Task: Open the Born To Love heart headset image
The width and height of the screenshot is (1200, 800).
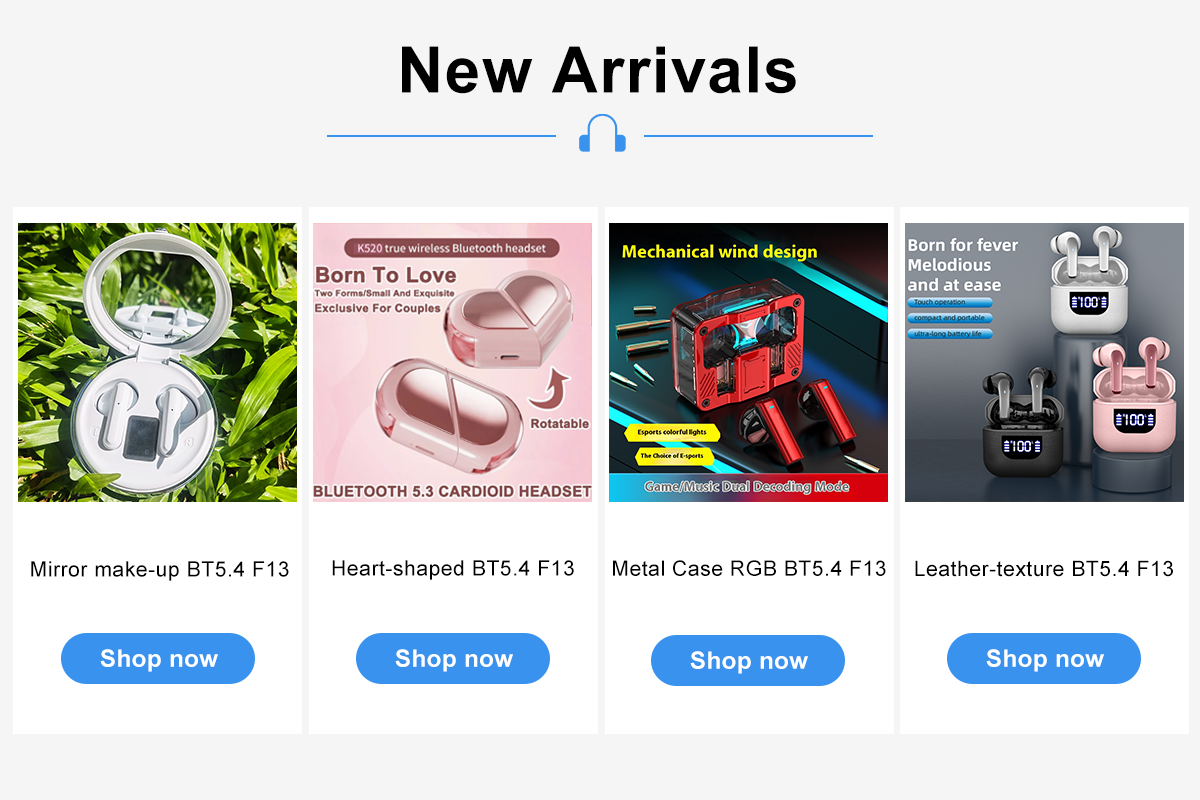Action: pyautogui.click(x=452, y=362)
